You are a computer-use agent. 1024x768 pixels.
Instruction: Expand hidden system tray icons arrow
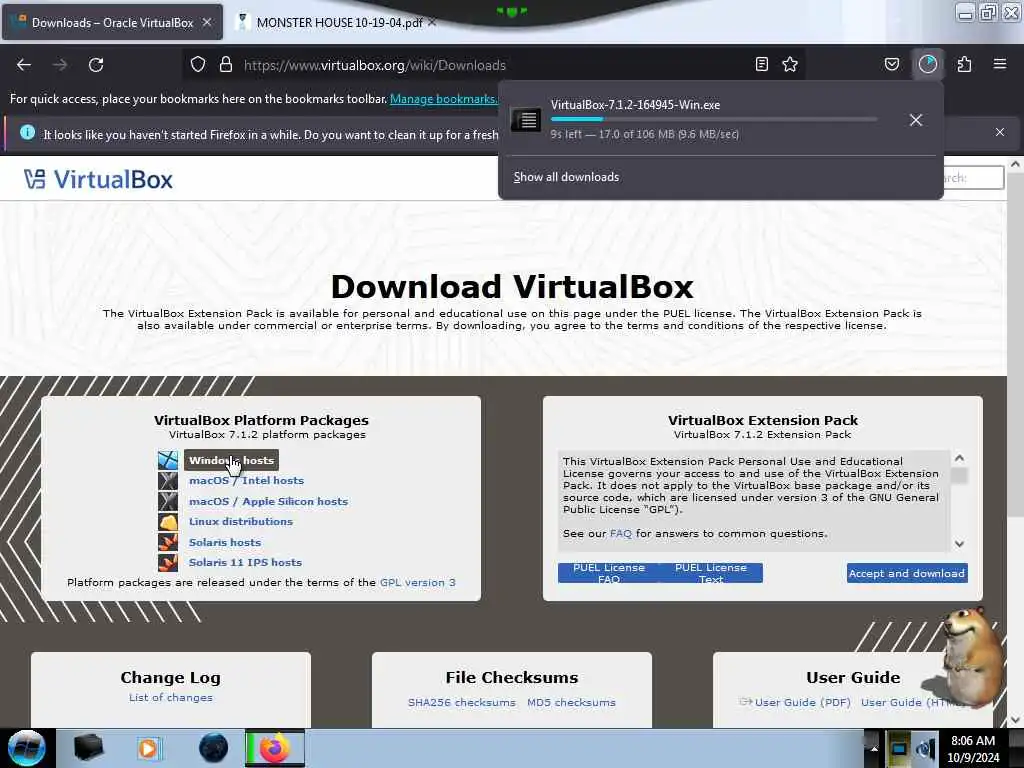(874, 748)
